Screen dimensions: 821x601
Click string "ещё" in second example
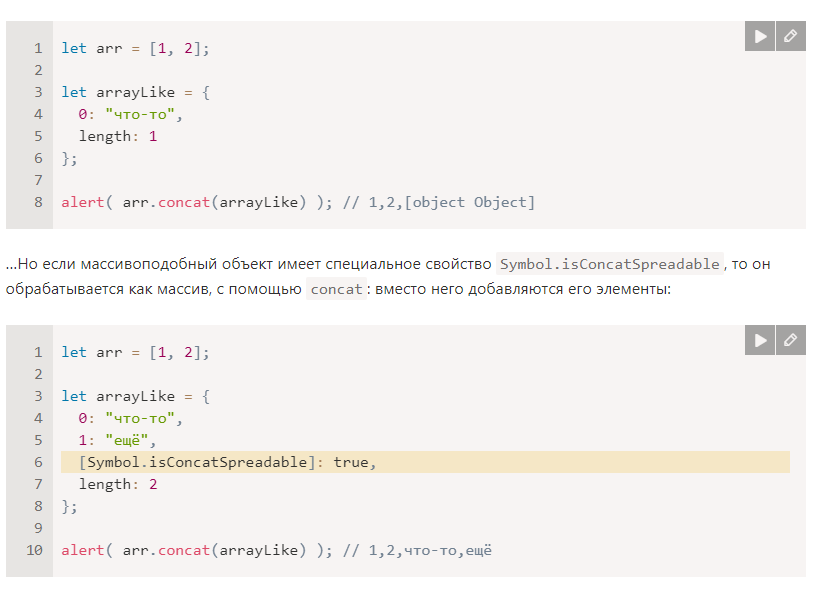[x=127, y=440]
